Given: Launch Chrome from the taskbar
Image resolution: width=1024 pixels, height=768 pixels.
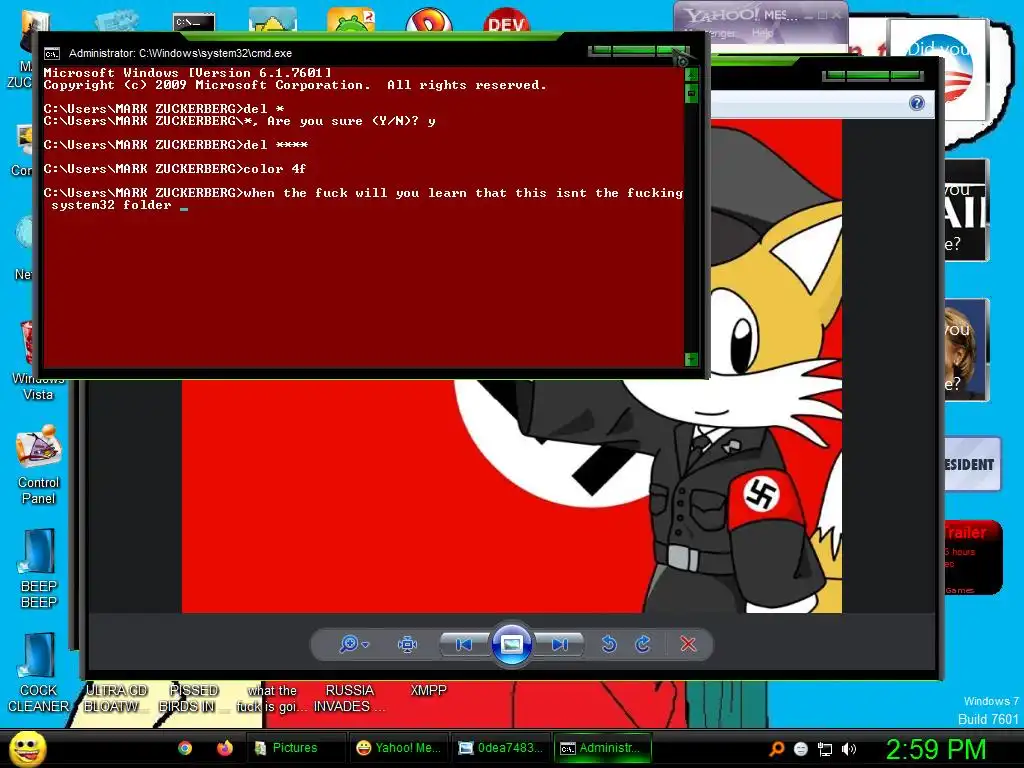Looking at the screenshot, I should [x=185, y=748].
